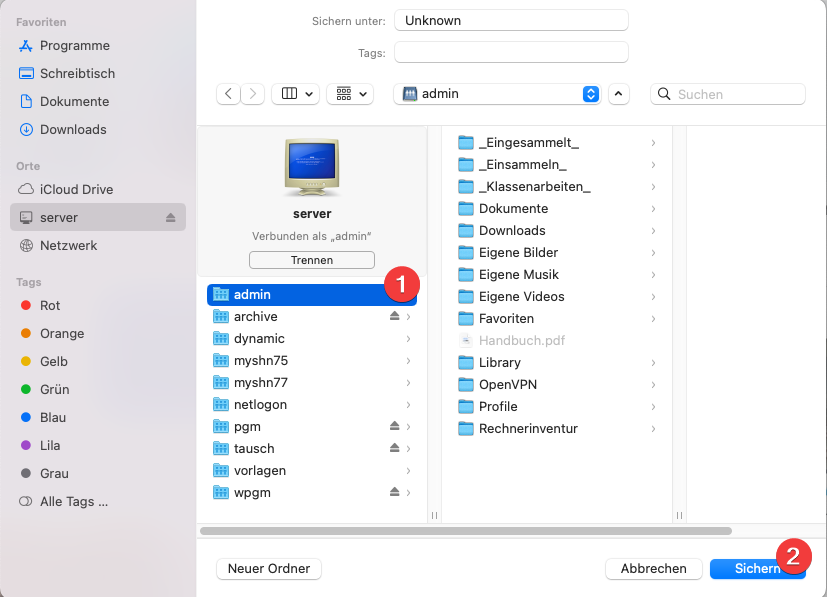Eject the server volume in sidebar
The height and width of the screenshot is (597, 827).
click(170, 217)
